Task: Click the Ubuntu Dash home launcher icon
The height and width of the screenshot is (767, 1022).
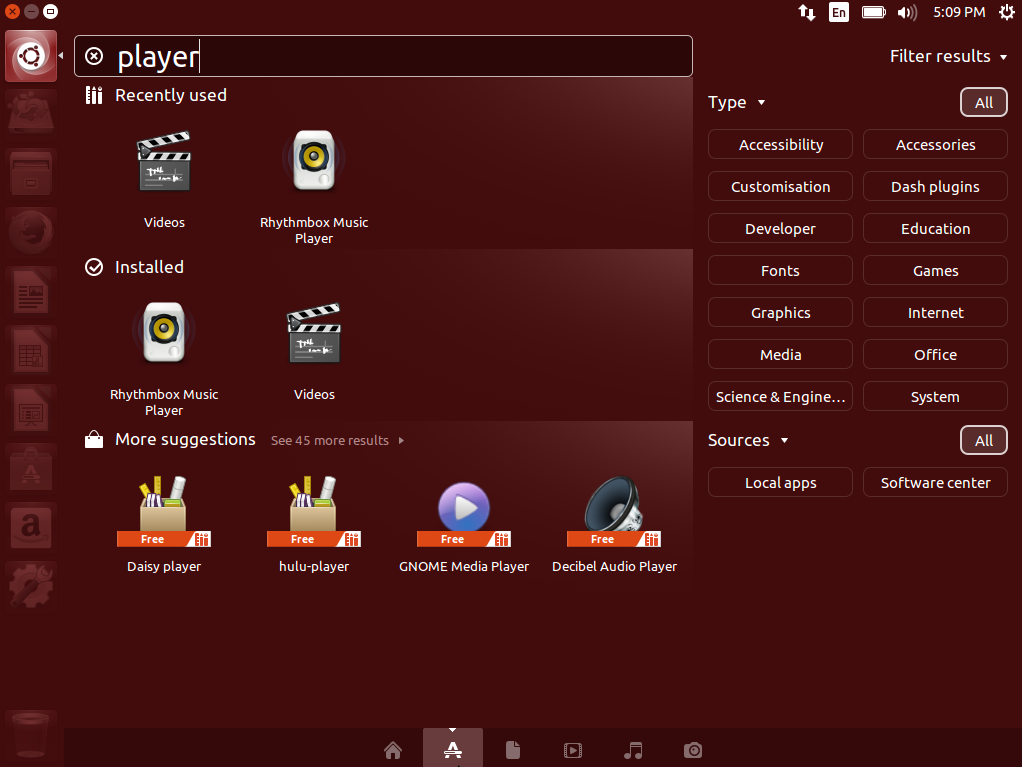Action: click(28, 56)
